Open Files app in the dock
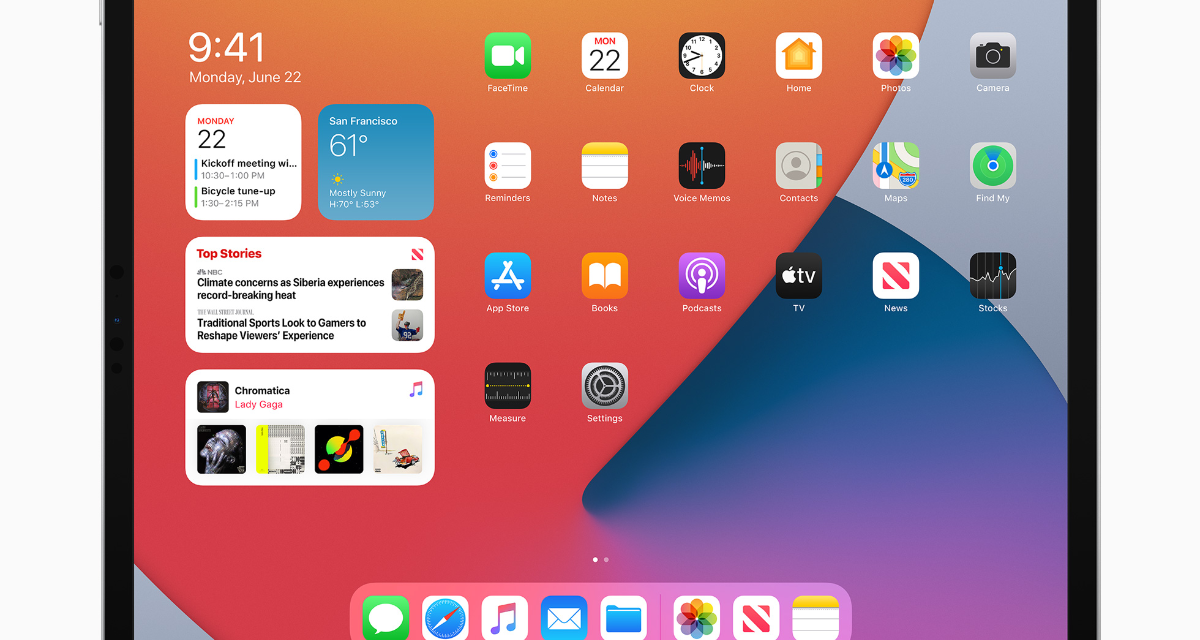This screenshot has width=1200, height=640. click(x=623, y=618)
